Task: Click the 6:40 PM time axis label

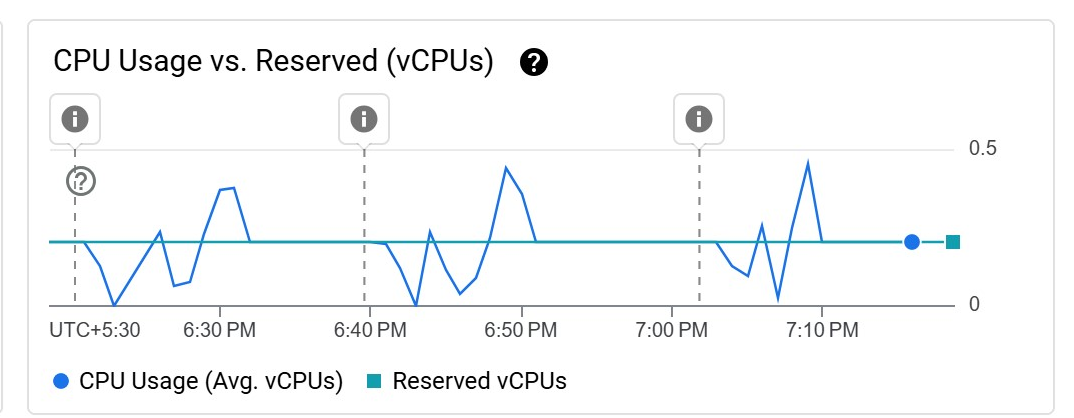Action: (x=370, y=330)
